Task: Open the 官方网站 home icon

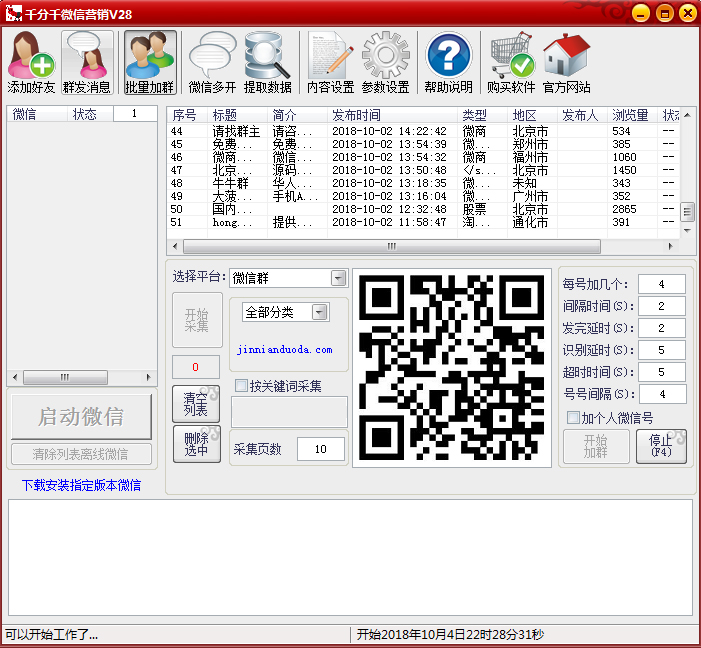Action: point(566,63)
